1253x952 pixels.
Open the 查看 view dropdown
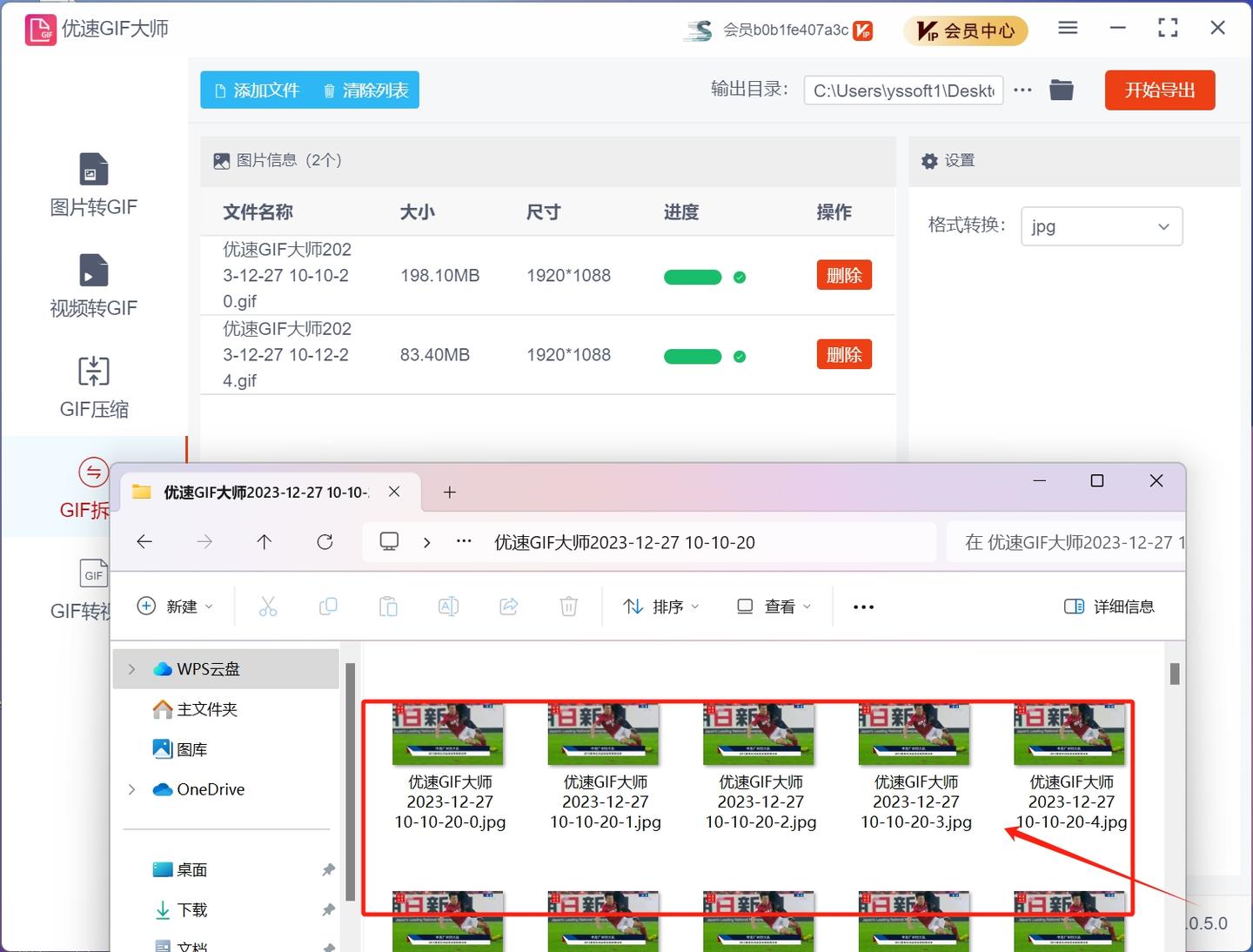774,607
